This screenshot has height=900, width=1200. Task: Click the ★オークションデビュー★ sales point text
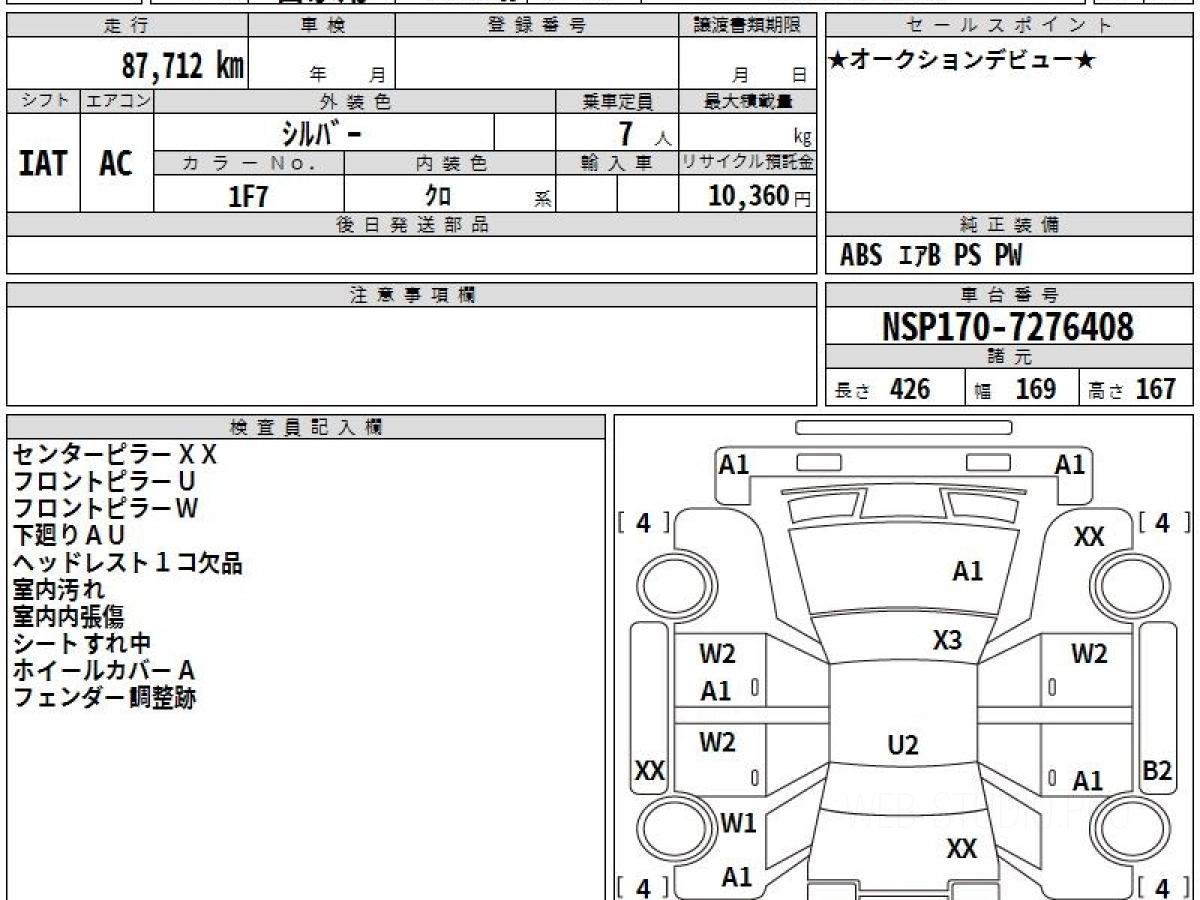pyautogui.click(x=962, y=61)
